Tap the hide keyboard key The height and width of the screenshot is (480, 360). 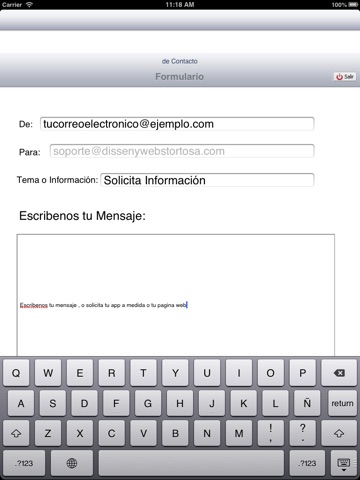point(344,463)
